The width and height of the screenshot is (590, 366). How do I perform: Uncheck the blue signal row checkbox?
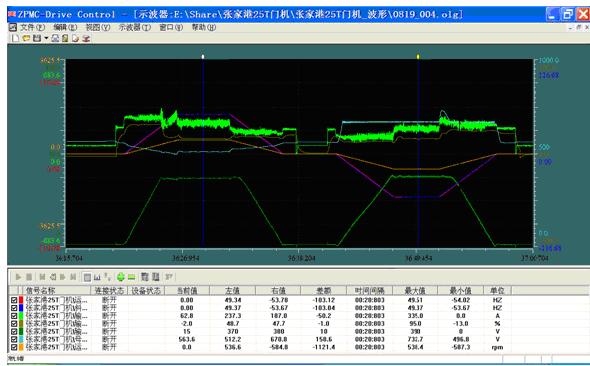point(14,308)
